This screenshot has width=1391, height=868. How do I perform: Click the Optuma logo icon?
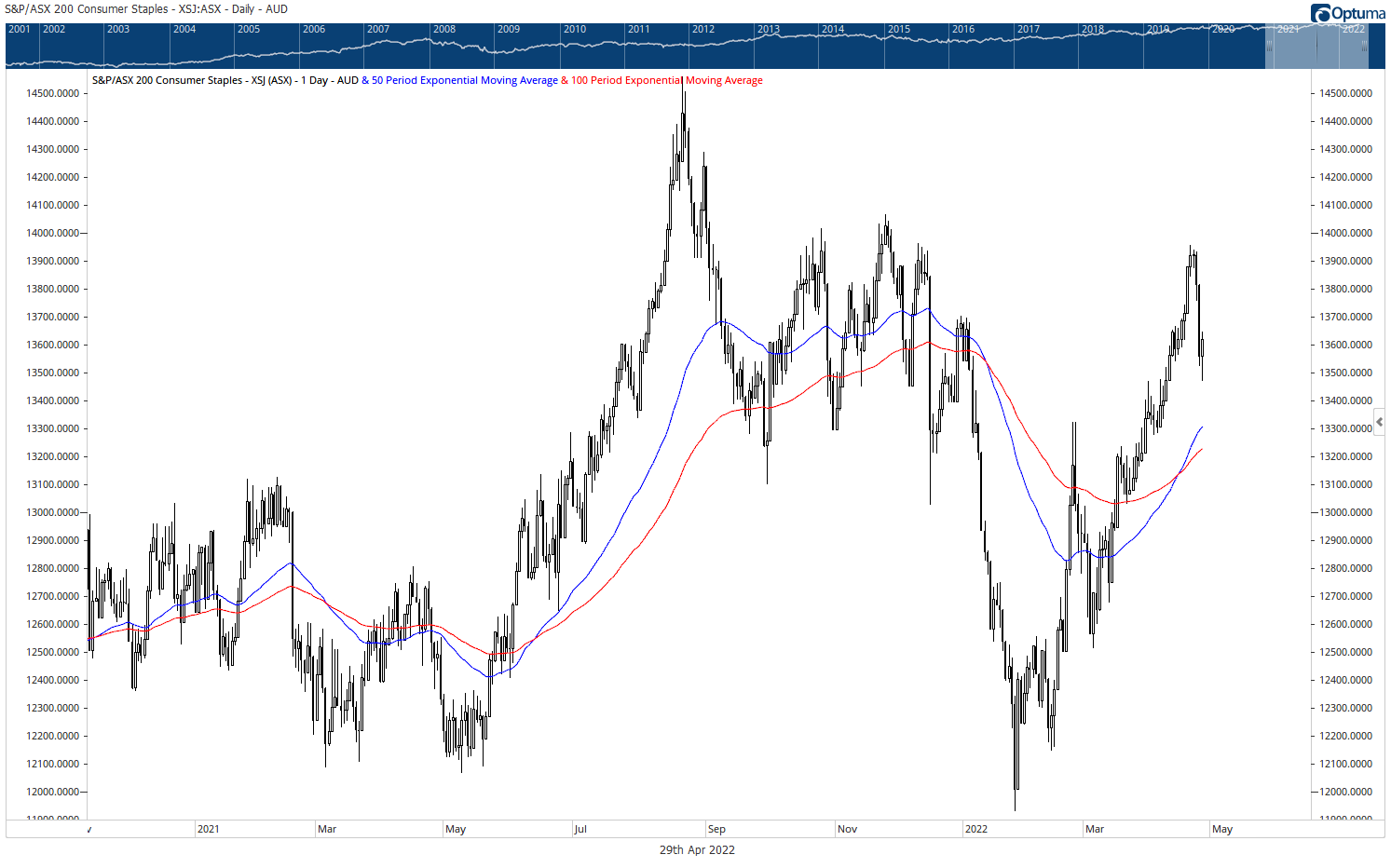pyautogui.click(x=1321, y=13)
